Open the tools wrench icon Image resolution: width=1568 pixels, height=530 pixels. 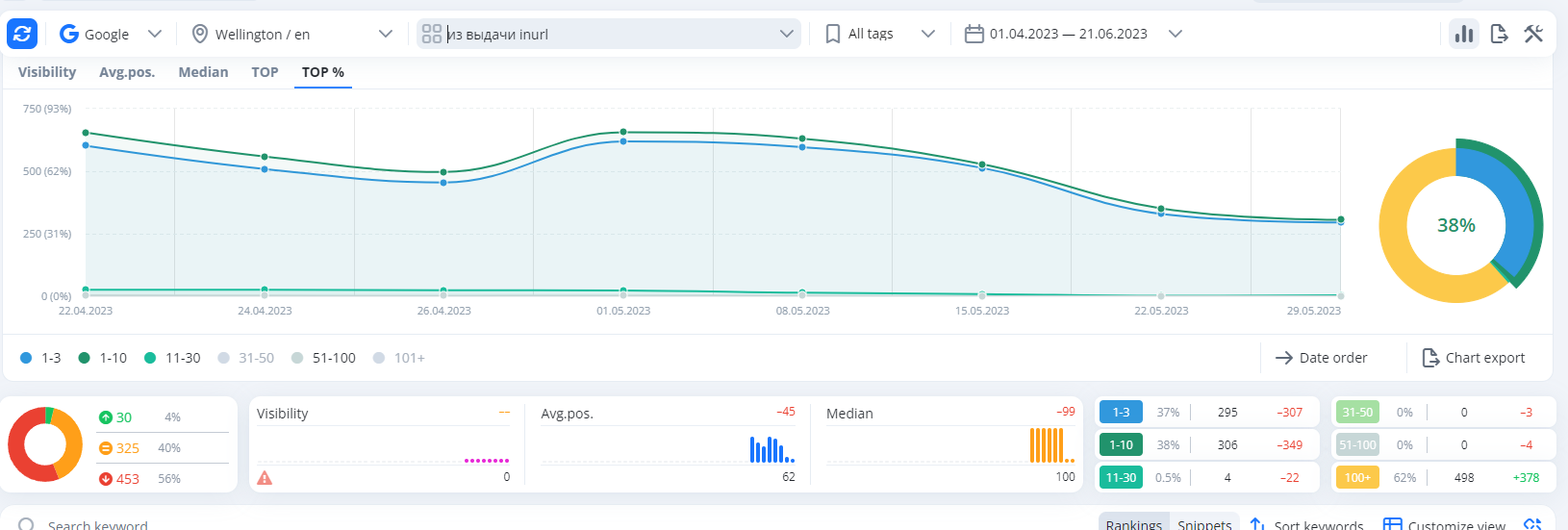tap(1533, 35)
